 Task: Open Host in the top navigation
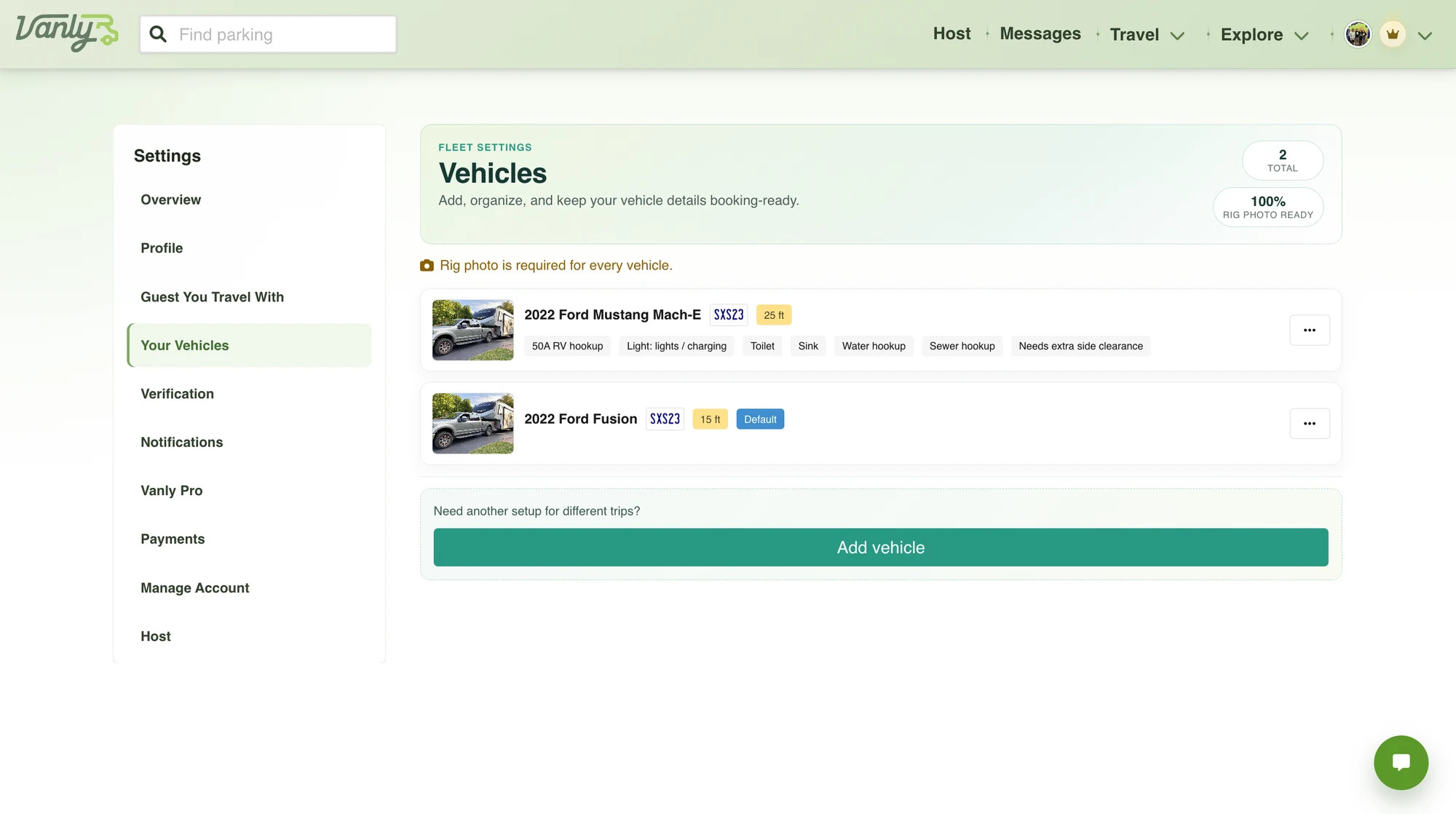pos(951,33)
